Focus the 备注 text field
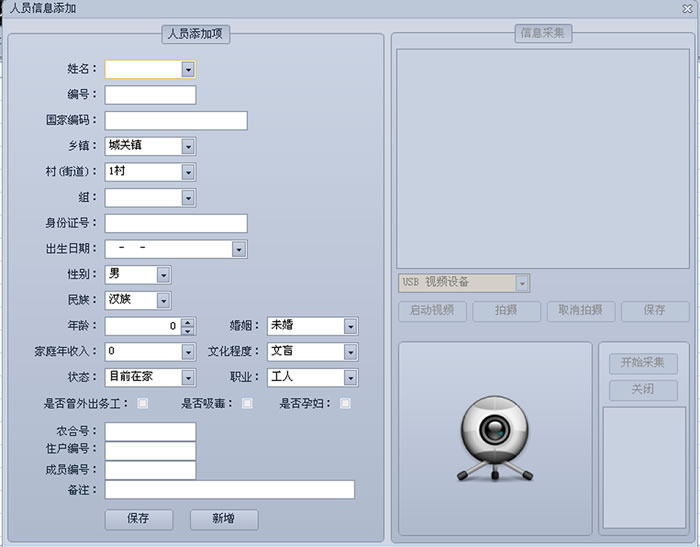Viewport: 700px width, 547px height. tap(229, 489)
